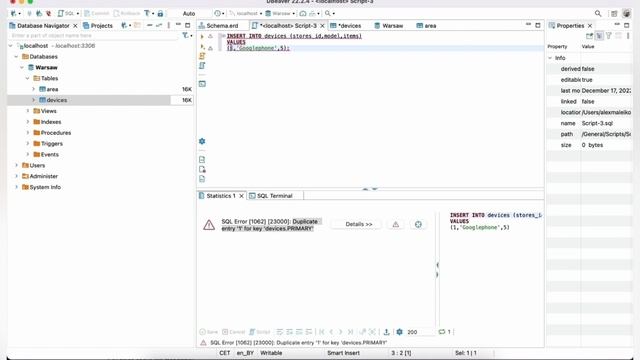This screenshot has width=640, height=360.
Task: Open a new SQL script editor
Action: tap(67, 13)
